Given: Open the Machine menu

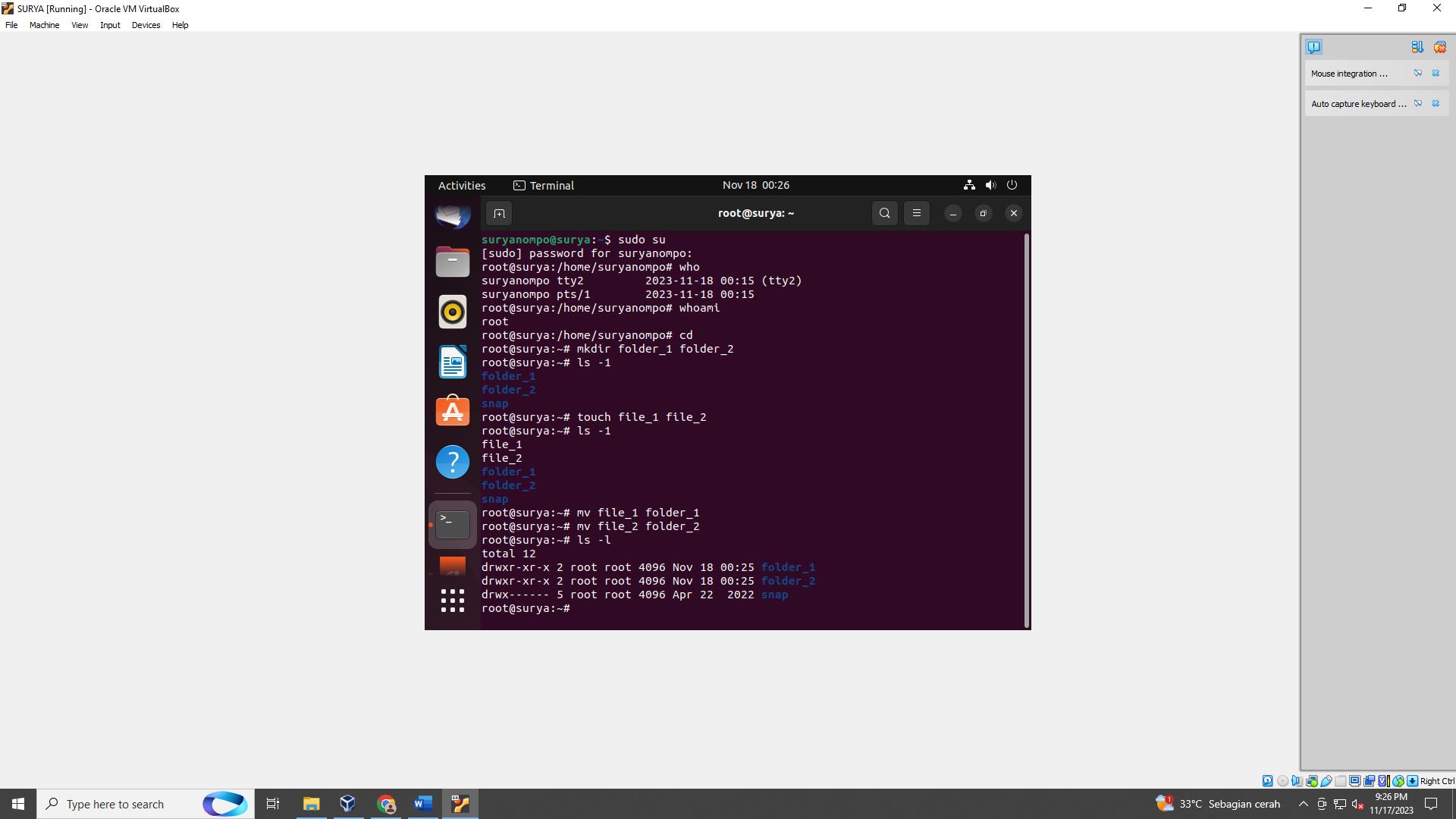Looking at the screenshot, I should point(44,25).
